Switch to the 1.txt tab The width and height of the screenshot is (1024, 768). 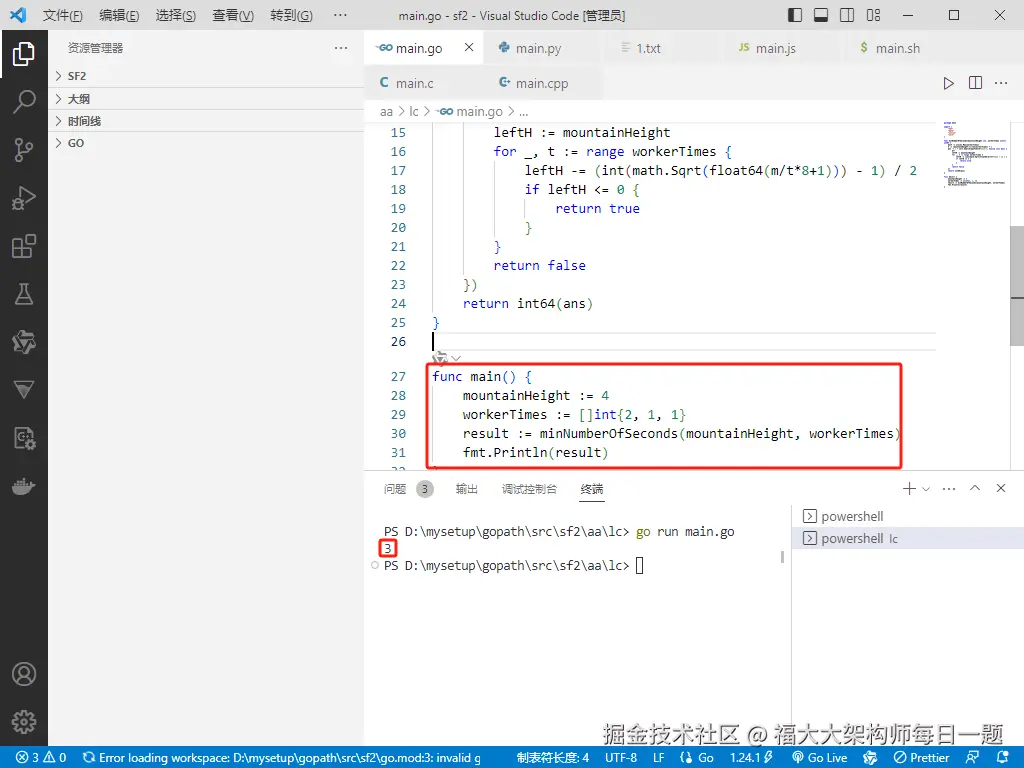pyautogui.click(x=648, y=48)
